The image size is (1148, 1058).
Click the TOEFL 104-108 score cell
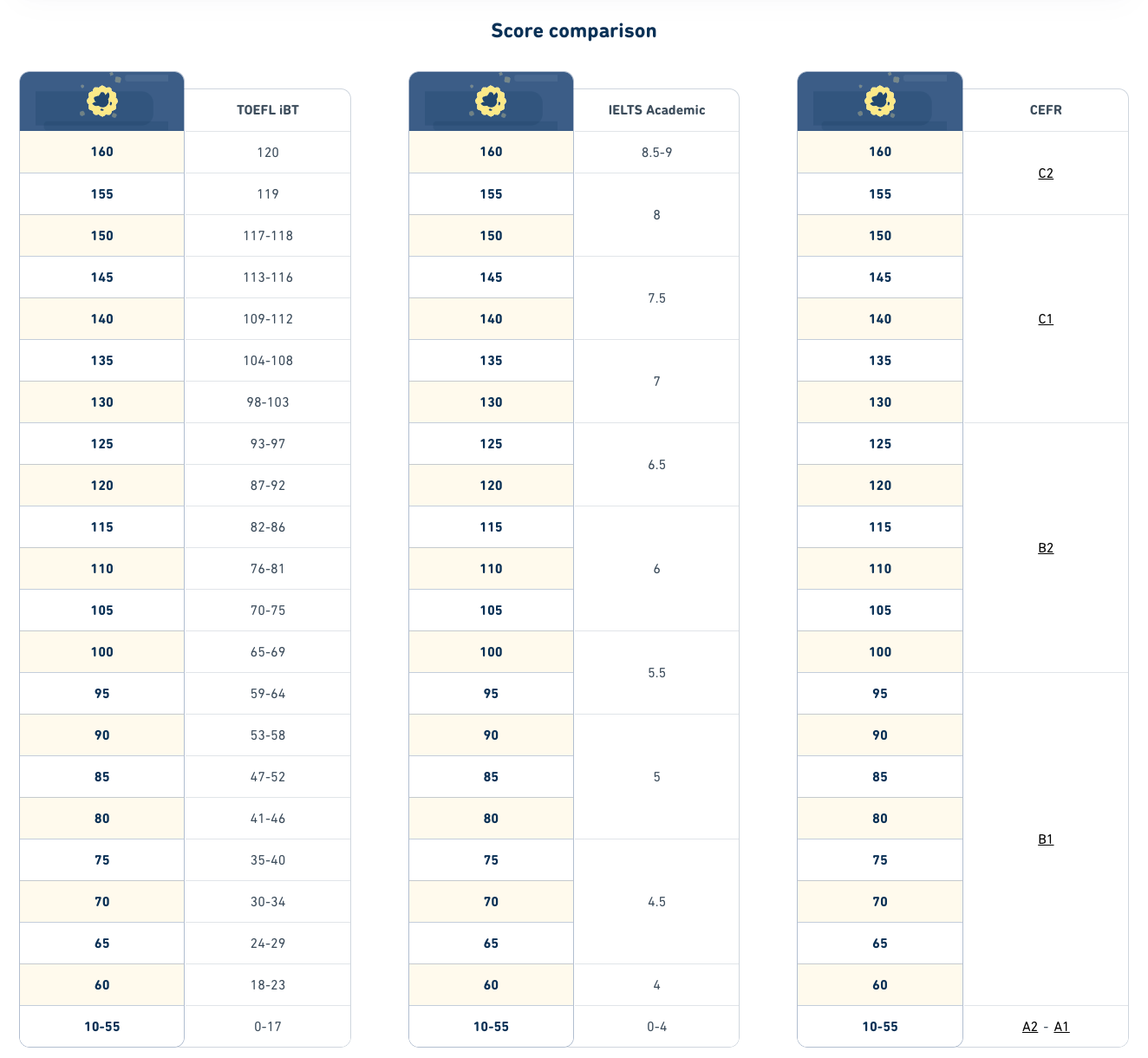pyautogui.click(x=268, y=361)
